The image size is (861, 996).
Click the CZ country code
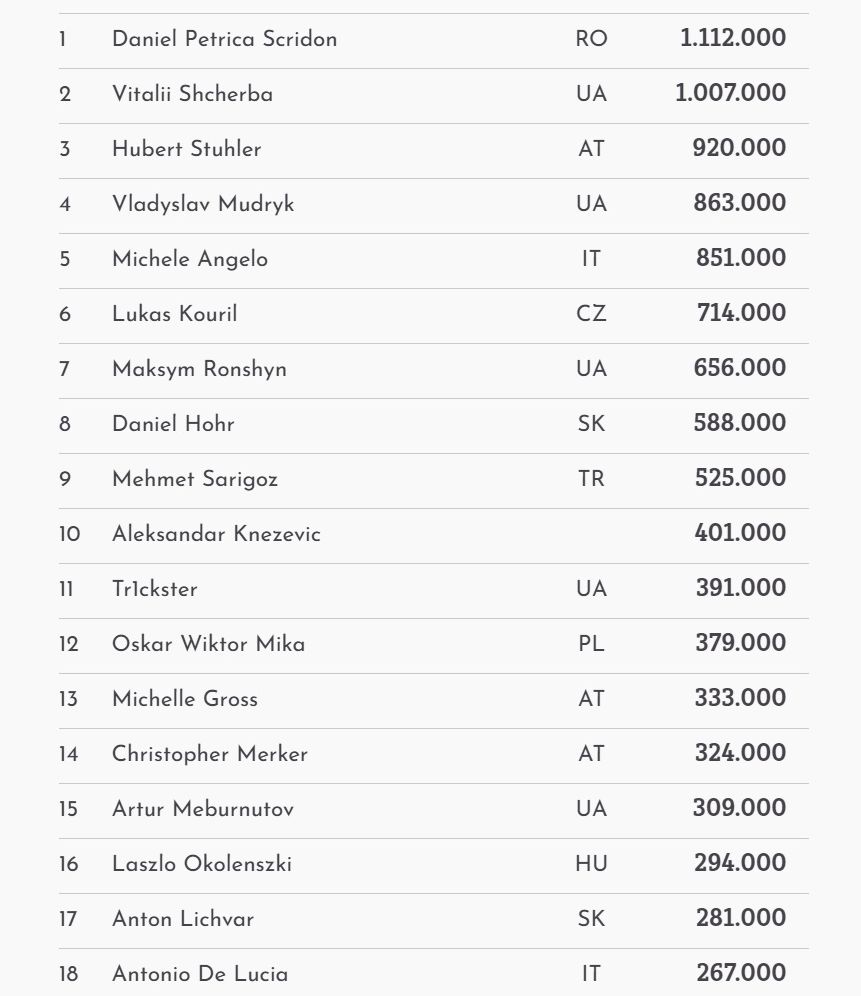coord(591,314)
